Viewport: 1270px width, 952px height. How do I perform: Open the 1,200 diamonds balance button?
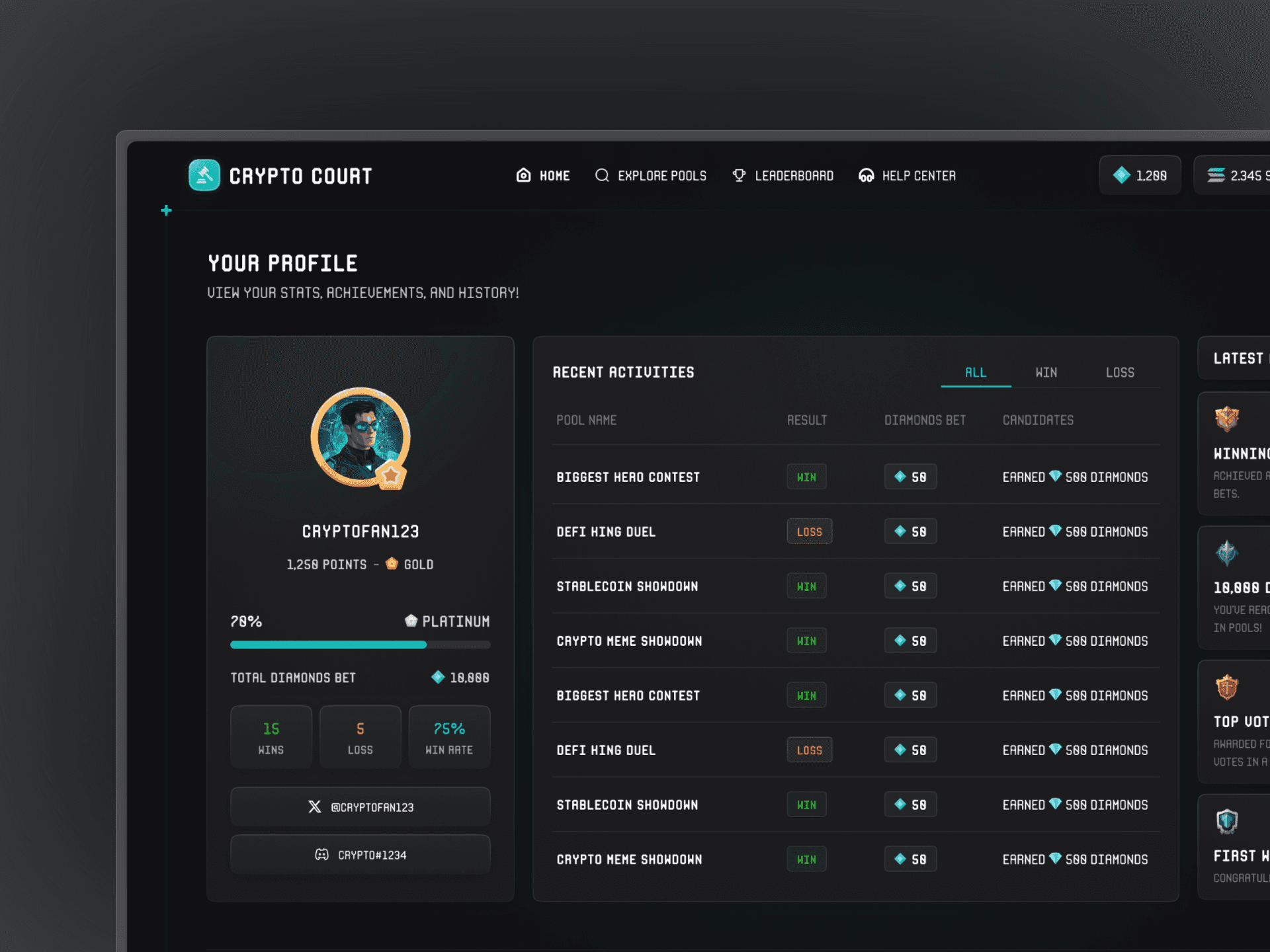coord(1140,175)
